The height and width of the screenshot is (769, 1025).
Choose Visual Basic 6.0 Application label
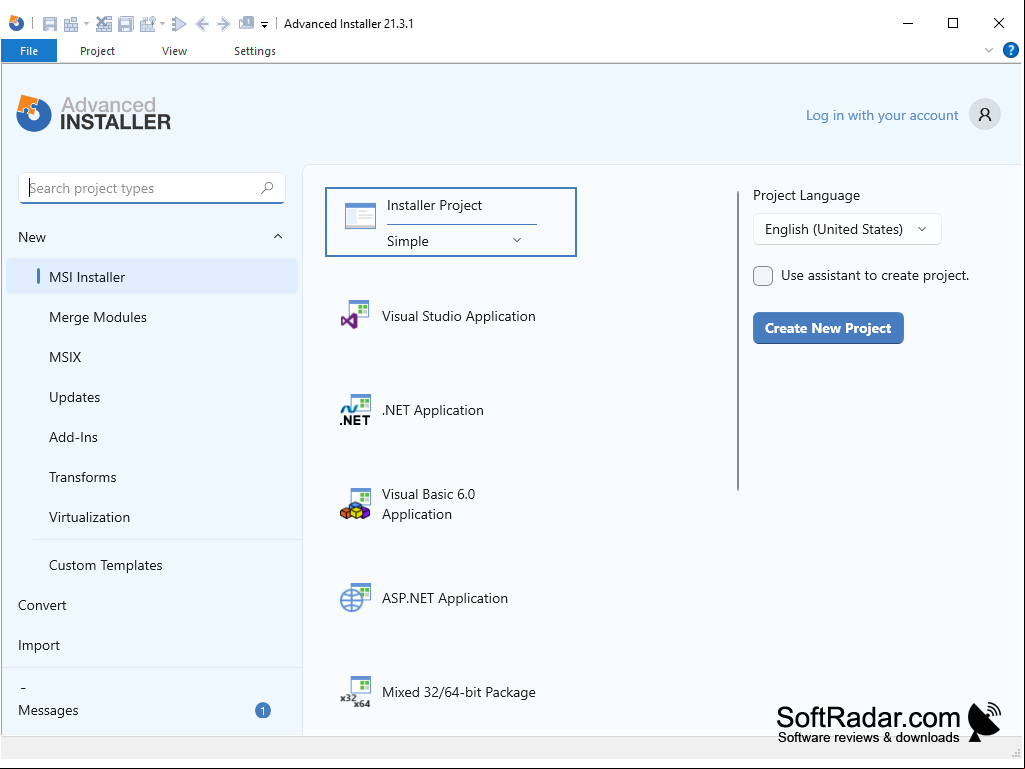[428, 504]
